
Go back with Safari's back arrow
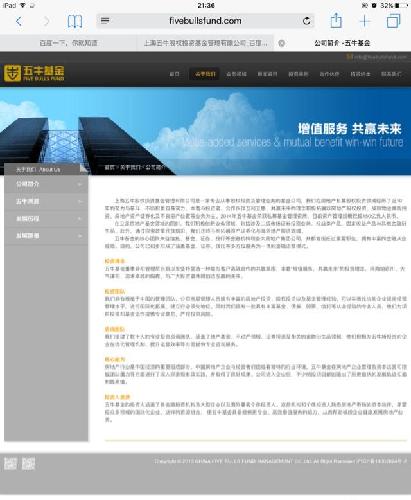click(19, 21)
